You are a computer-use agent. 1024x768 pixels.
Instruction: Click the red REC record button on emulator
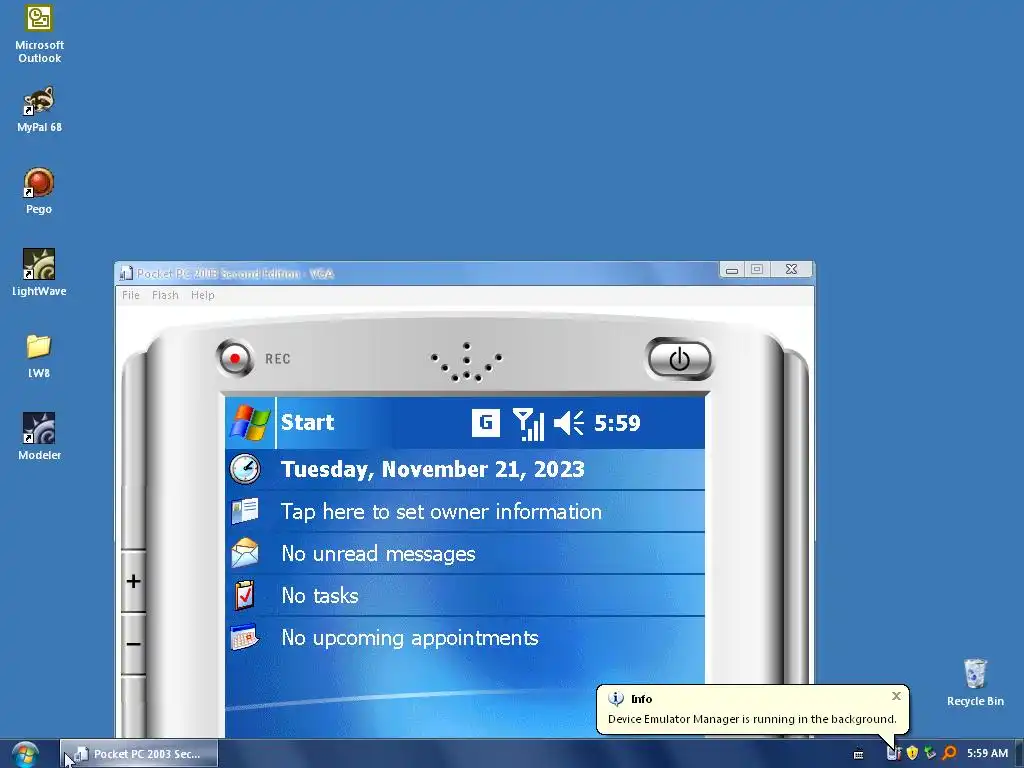pos(234,359)
